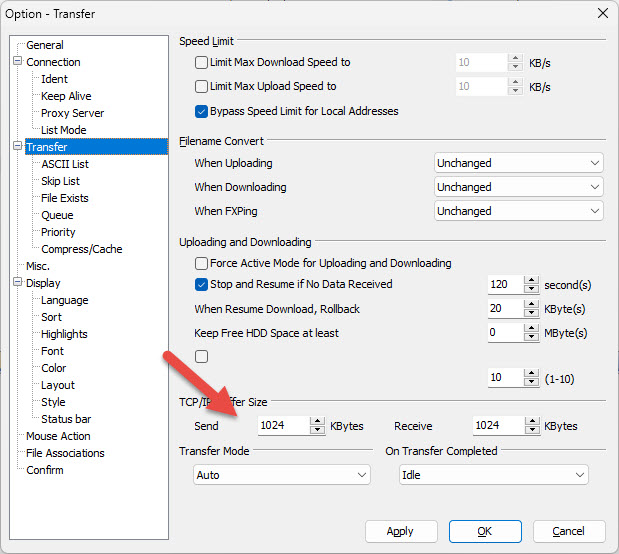Select Proxy Server in the options tree
This screenshot has height=554, width=619.
72,113
